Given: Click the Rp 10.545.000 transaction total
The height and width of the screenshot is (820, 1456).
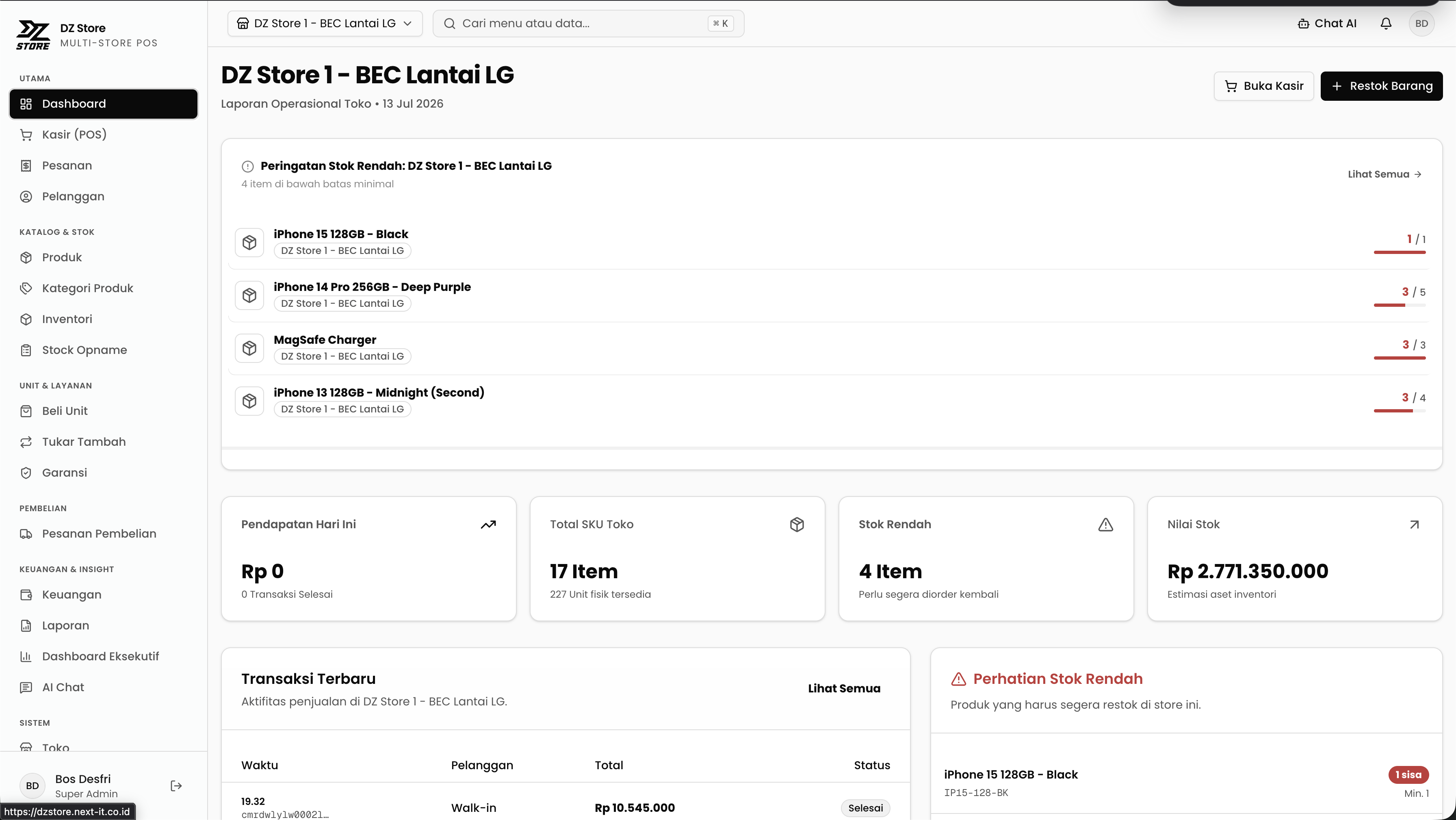Looking at the screenshot, I should tap(635, 808).
